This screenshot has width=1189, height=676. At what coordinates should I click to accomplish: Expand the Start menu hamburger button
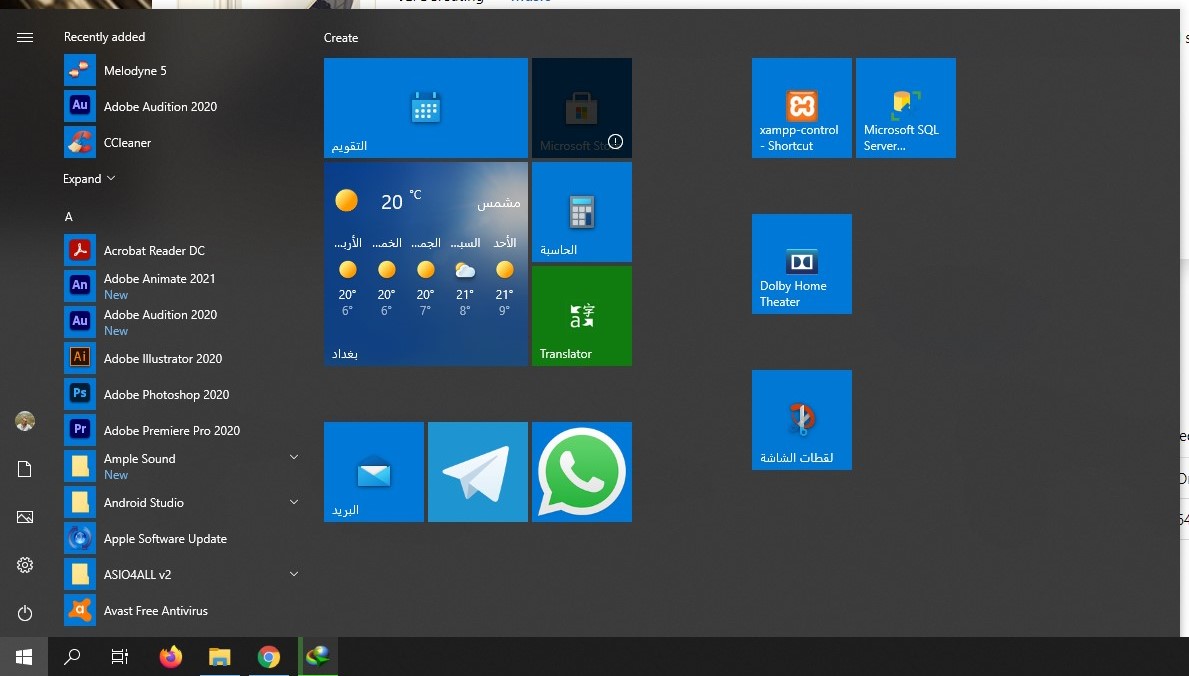coord(24,37)
